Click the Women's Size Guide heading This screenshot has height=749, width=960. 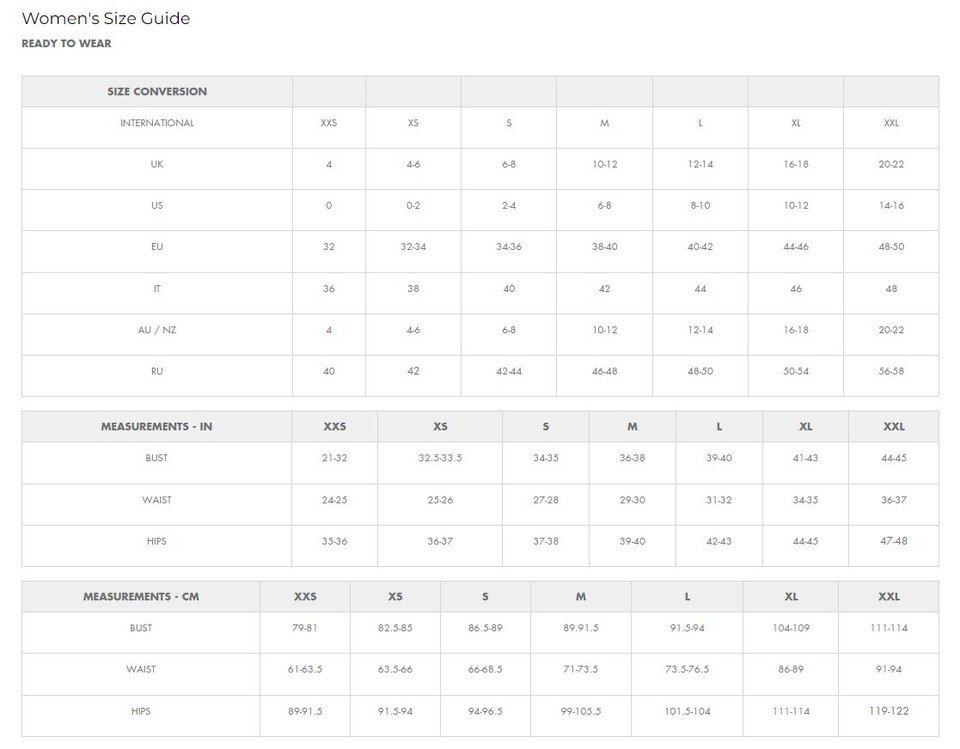click(x=106, y=18)
